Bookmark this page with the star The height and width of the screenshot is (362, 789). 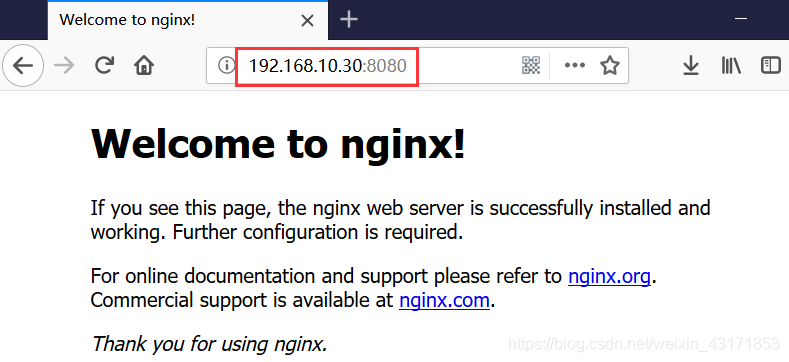coord(610,65)
